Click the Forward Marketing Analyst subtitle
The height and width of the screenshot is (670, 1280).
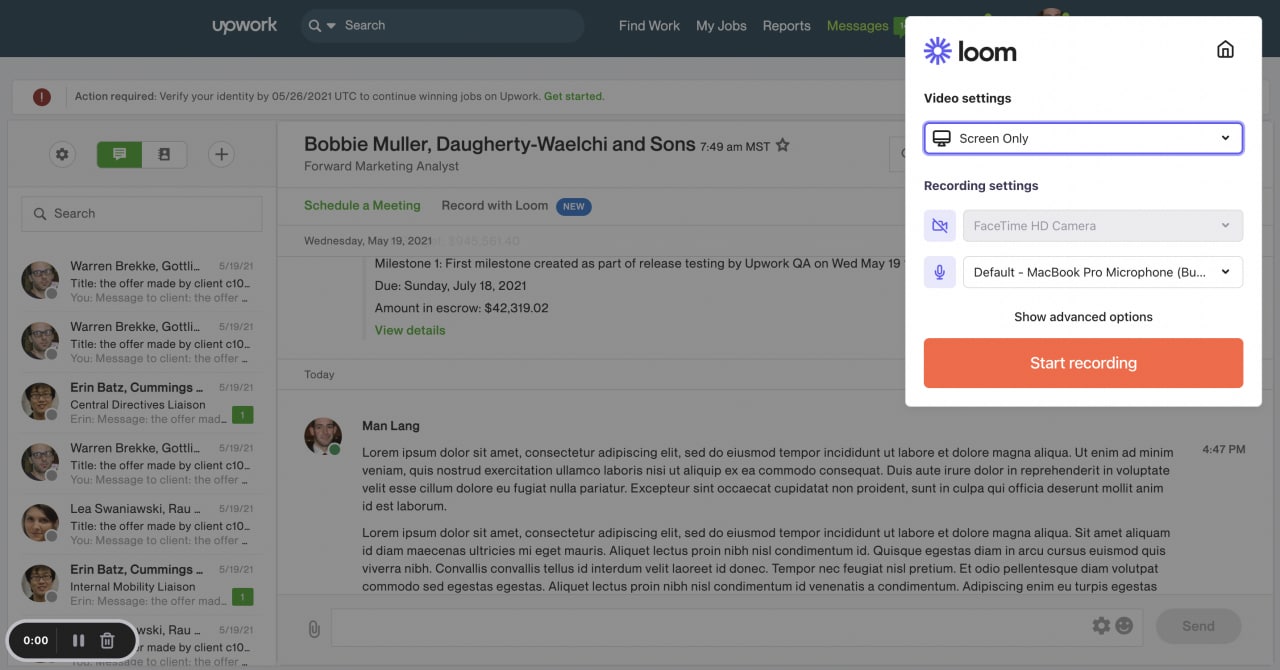[x=382, y=166]
